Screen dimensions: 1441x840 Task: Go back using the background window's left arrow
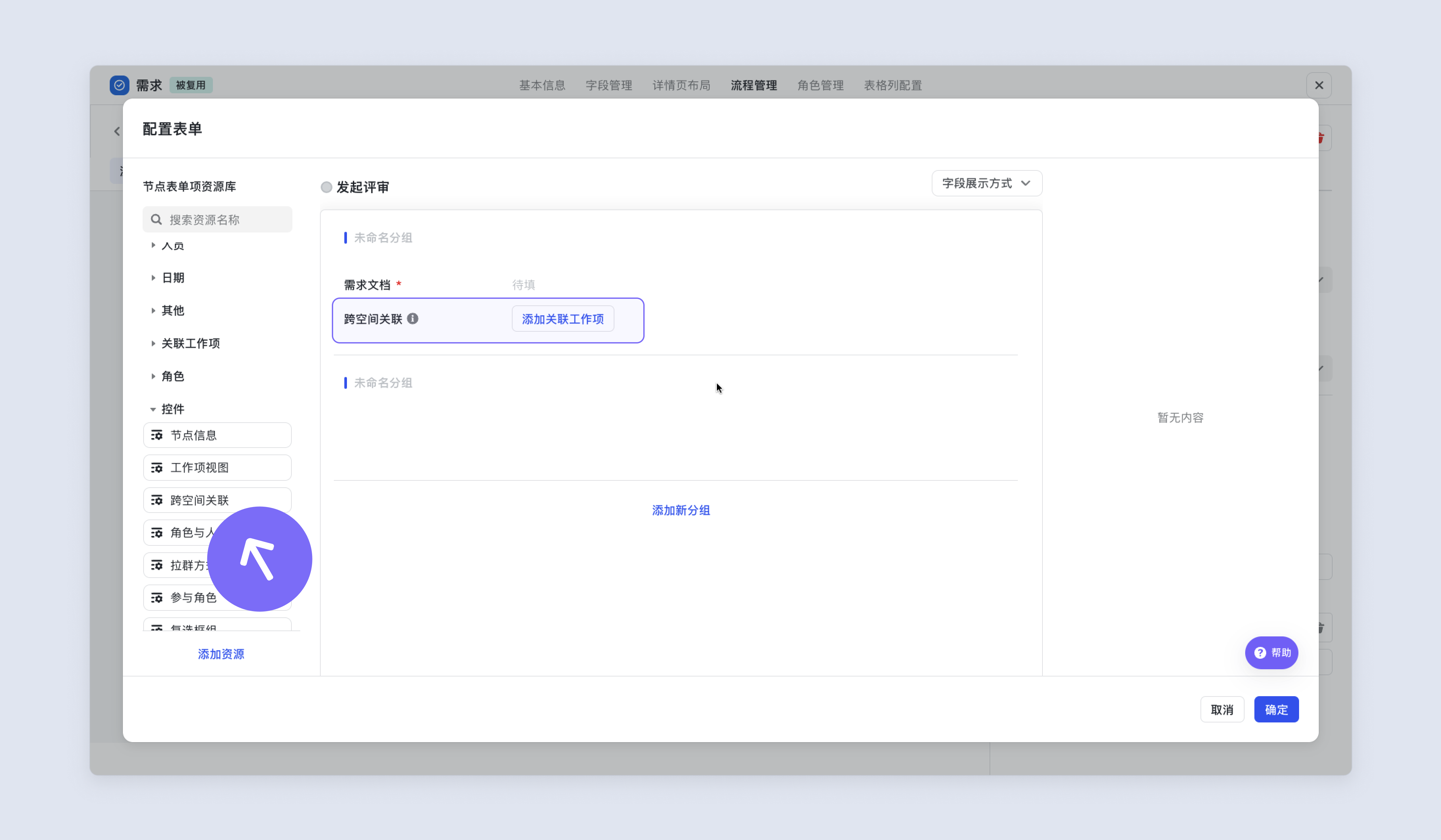coord(117,131)
